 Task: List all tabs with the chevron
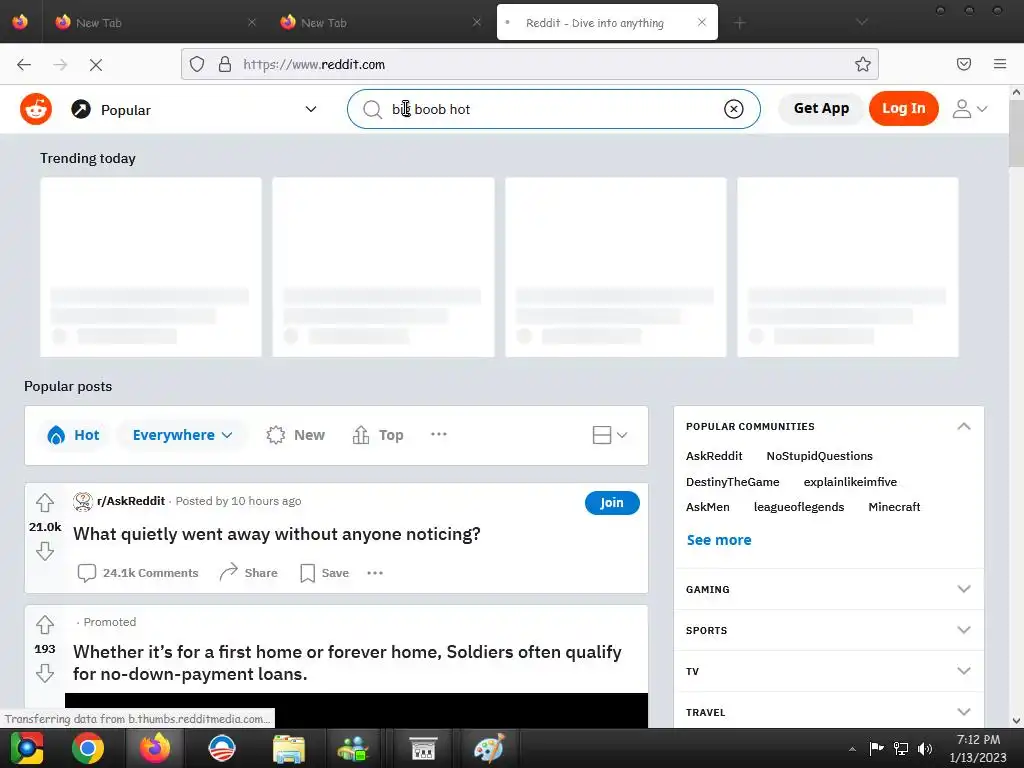tap(862, 22)
